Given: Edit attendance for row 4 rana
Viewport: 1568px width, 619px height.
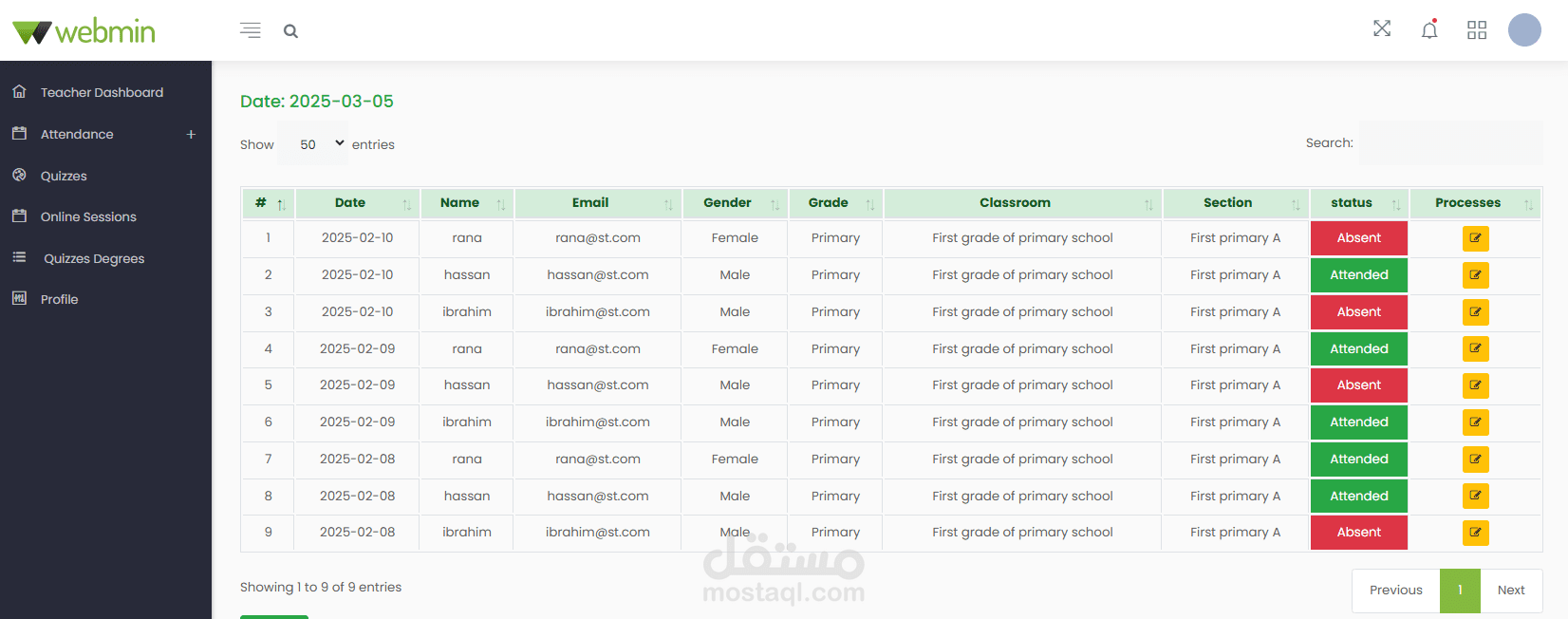Looking at the screenshot, I should pyautogui.click(x=1476, y=348).
